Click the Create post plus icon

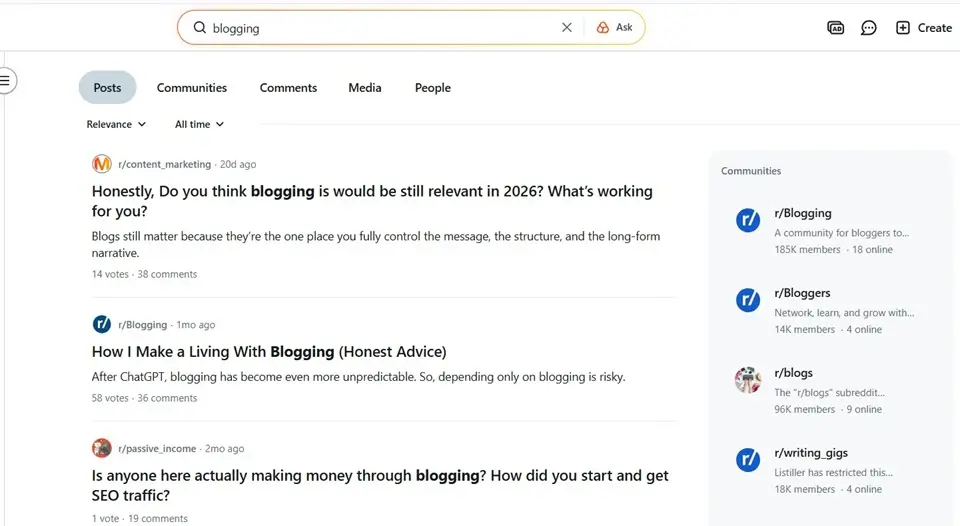[x=903, y=28]
